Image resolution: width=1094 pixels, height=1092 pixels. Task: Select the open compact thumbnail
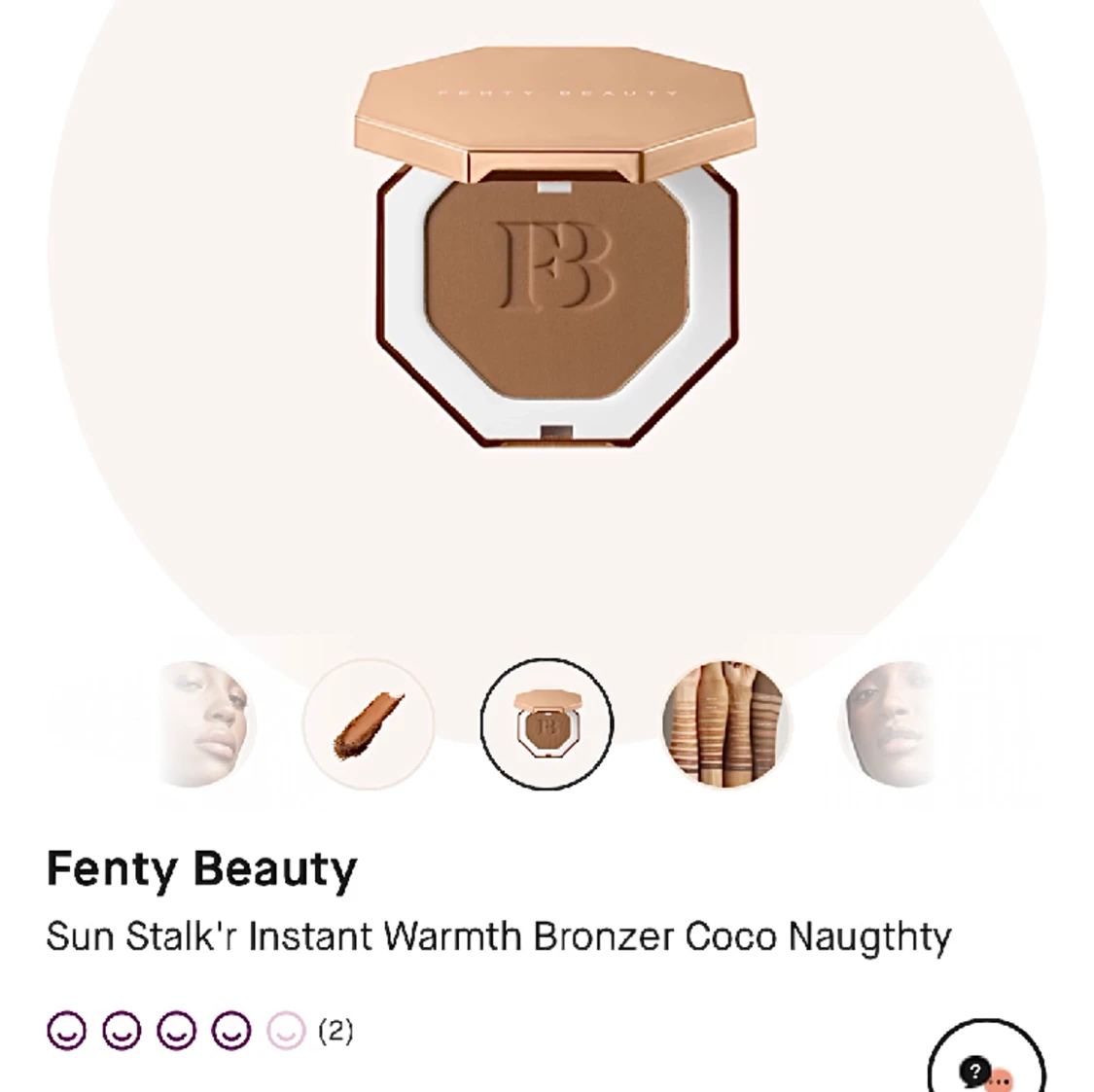[547, 724]
